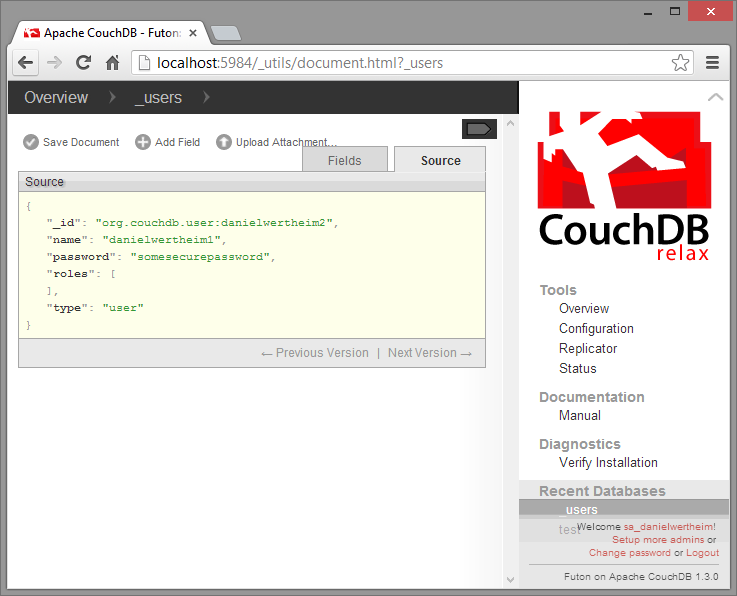737x596 pixels.
Task: Go to the home page icon
Action: click(112, 63)
